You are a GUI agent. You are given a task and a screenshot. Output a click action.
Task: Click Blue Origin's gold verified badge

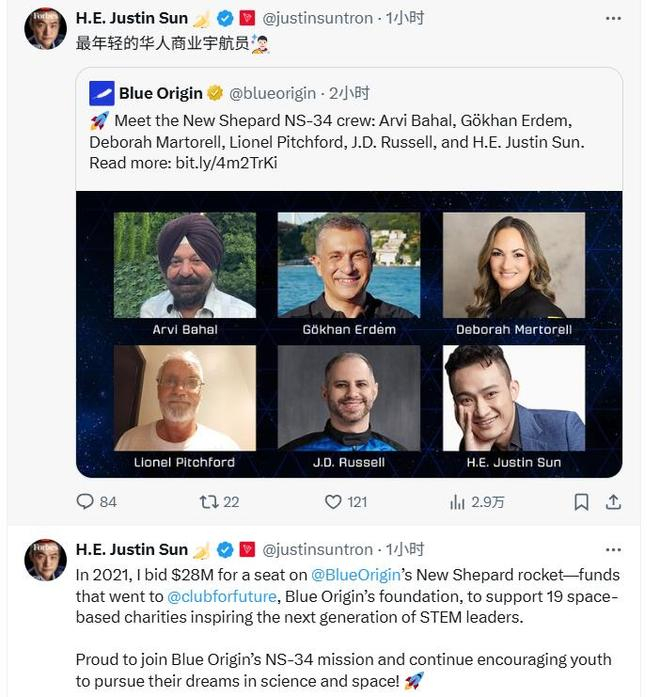pyautogui.click(x=215, y=93)
